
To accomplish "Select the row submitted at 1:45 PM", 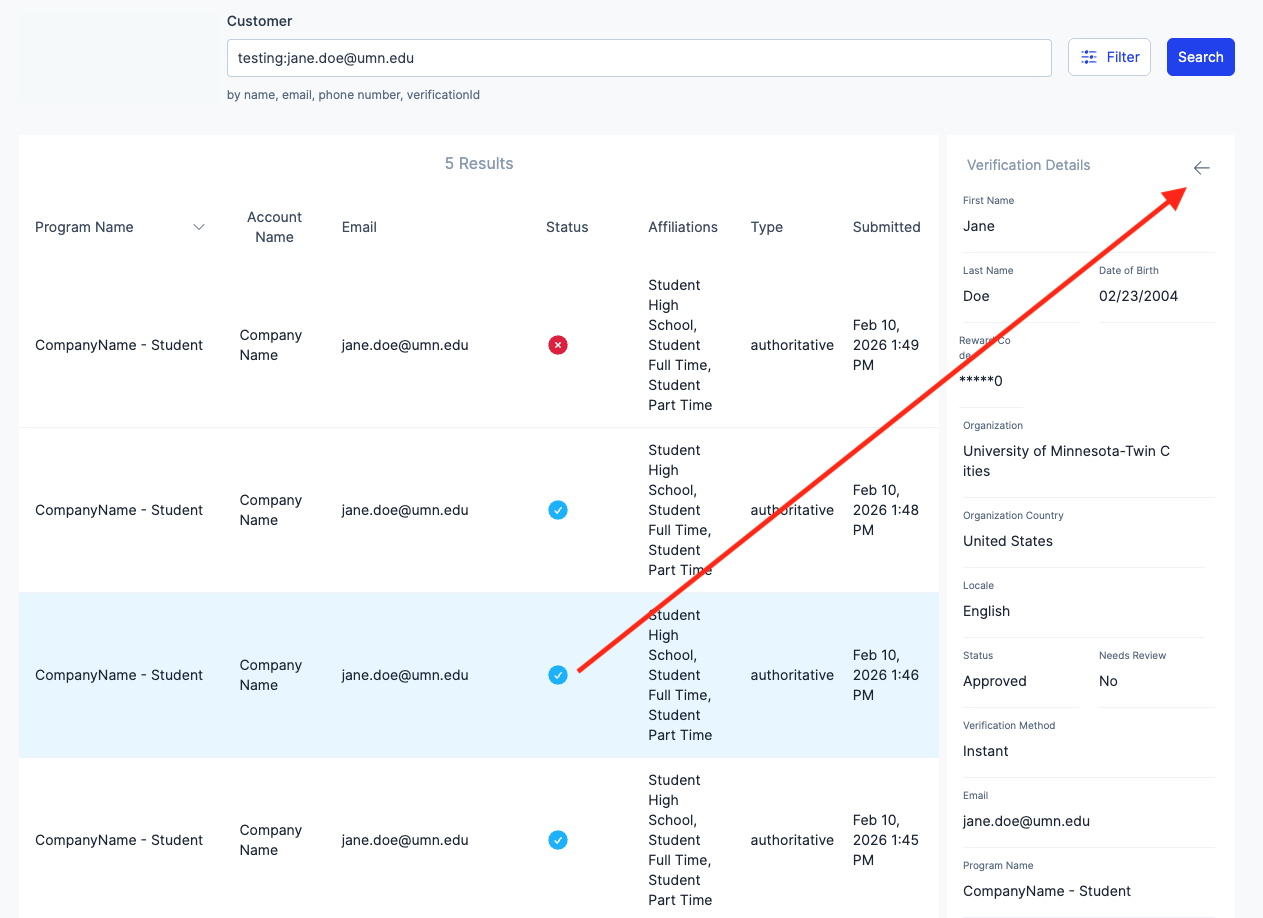I will point(120,840).
